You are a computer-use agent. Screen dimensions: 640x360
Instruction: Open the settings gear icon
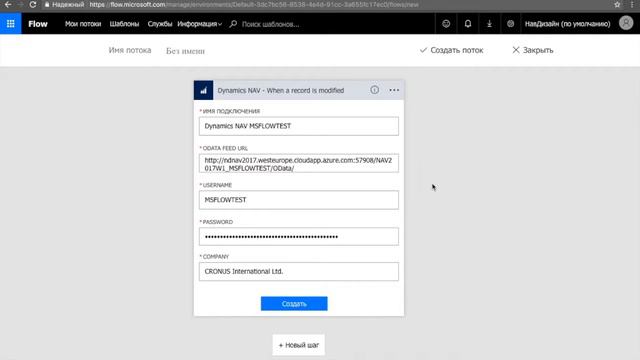(511, 24)
